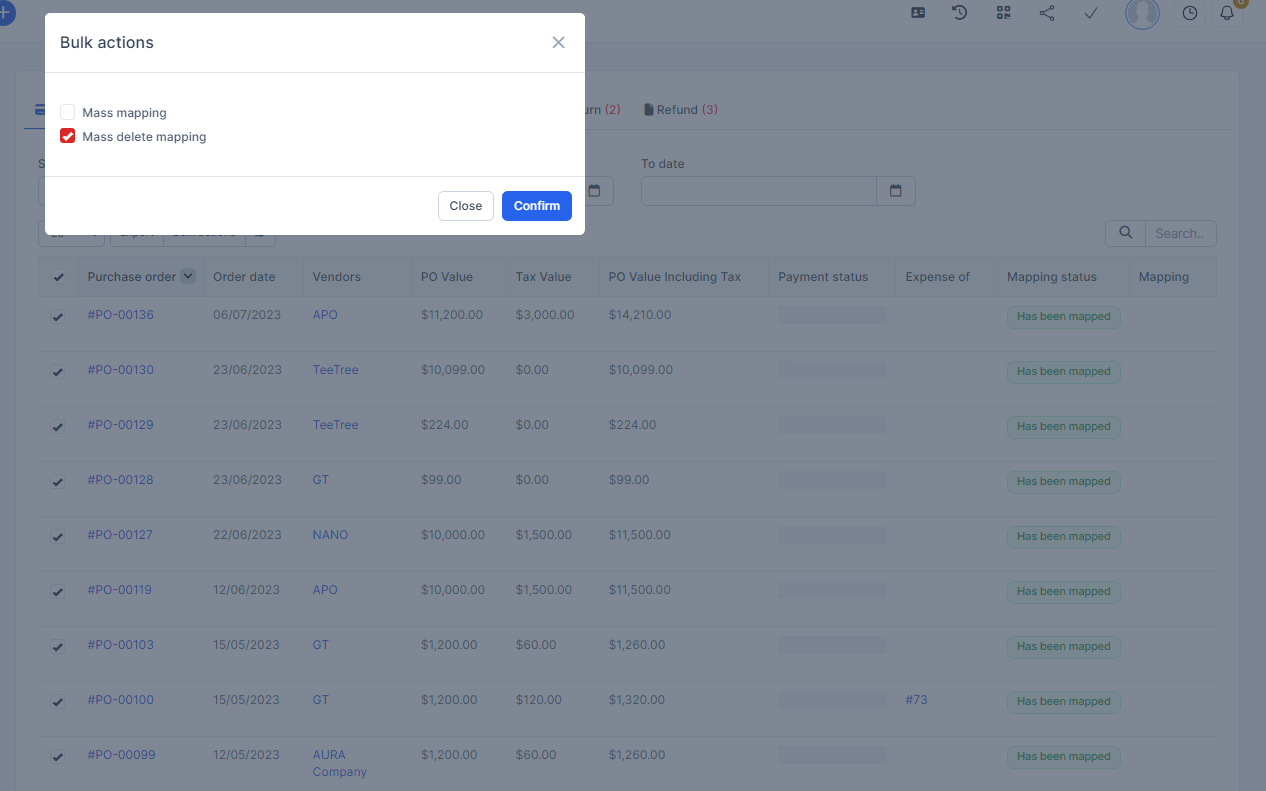
Task: Open expense link #73
Action: [x=916, y=700]
